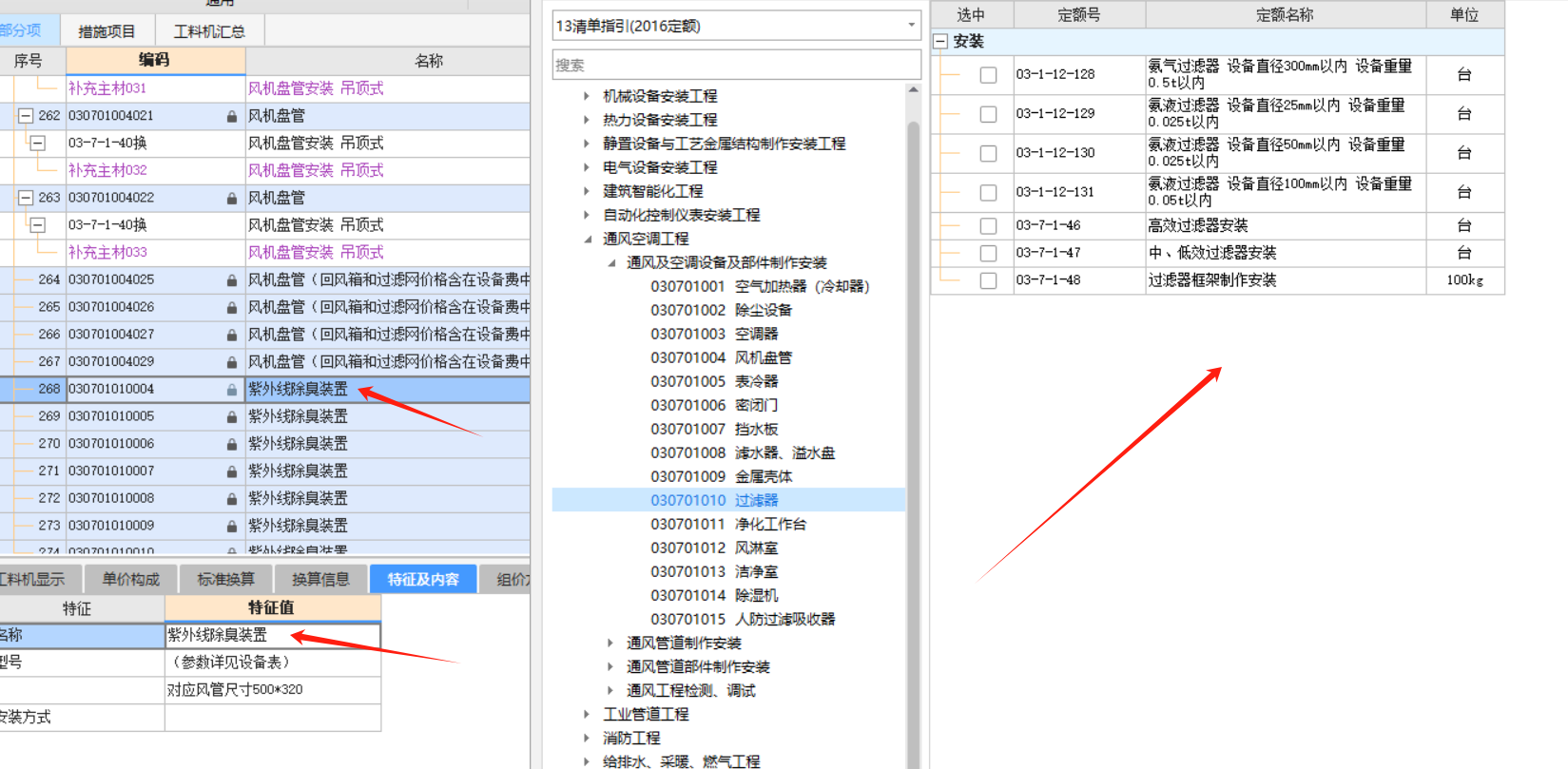
Task: Open the 单价构成 tab
Action: pos(131,579)
